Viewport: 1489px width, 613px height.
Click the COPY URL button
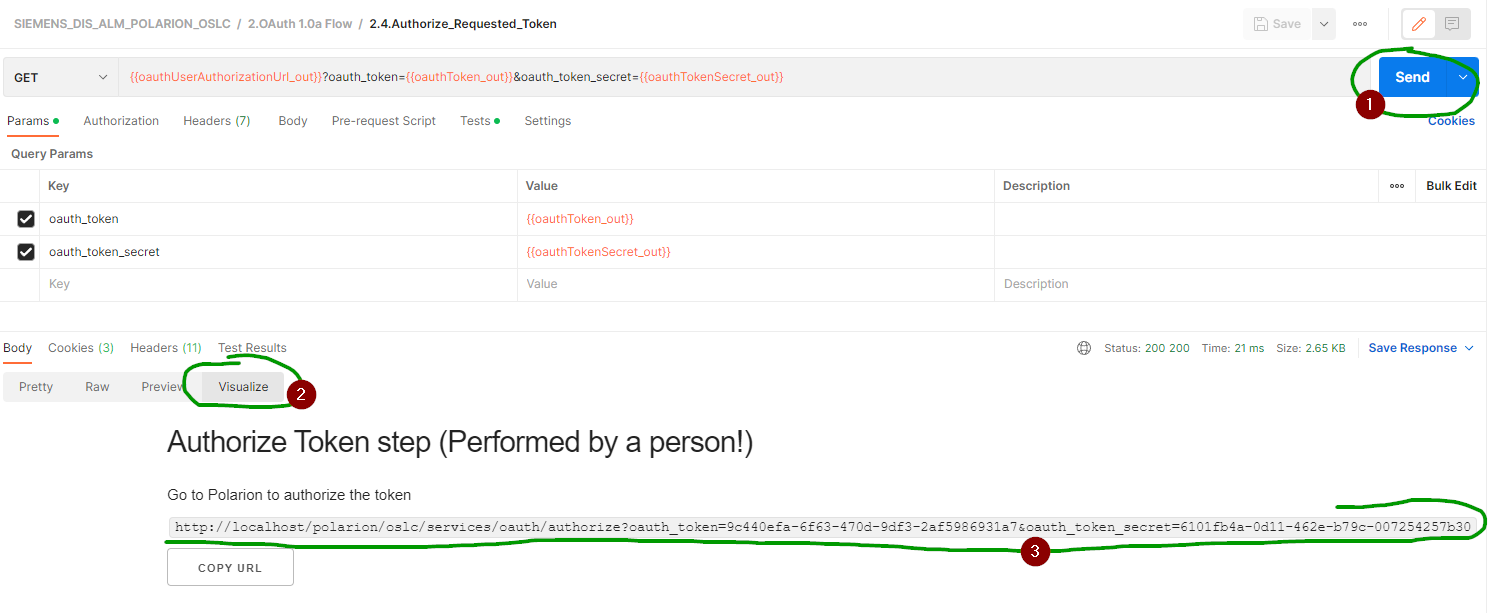[x=230, y=567]
